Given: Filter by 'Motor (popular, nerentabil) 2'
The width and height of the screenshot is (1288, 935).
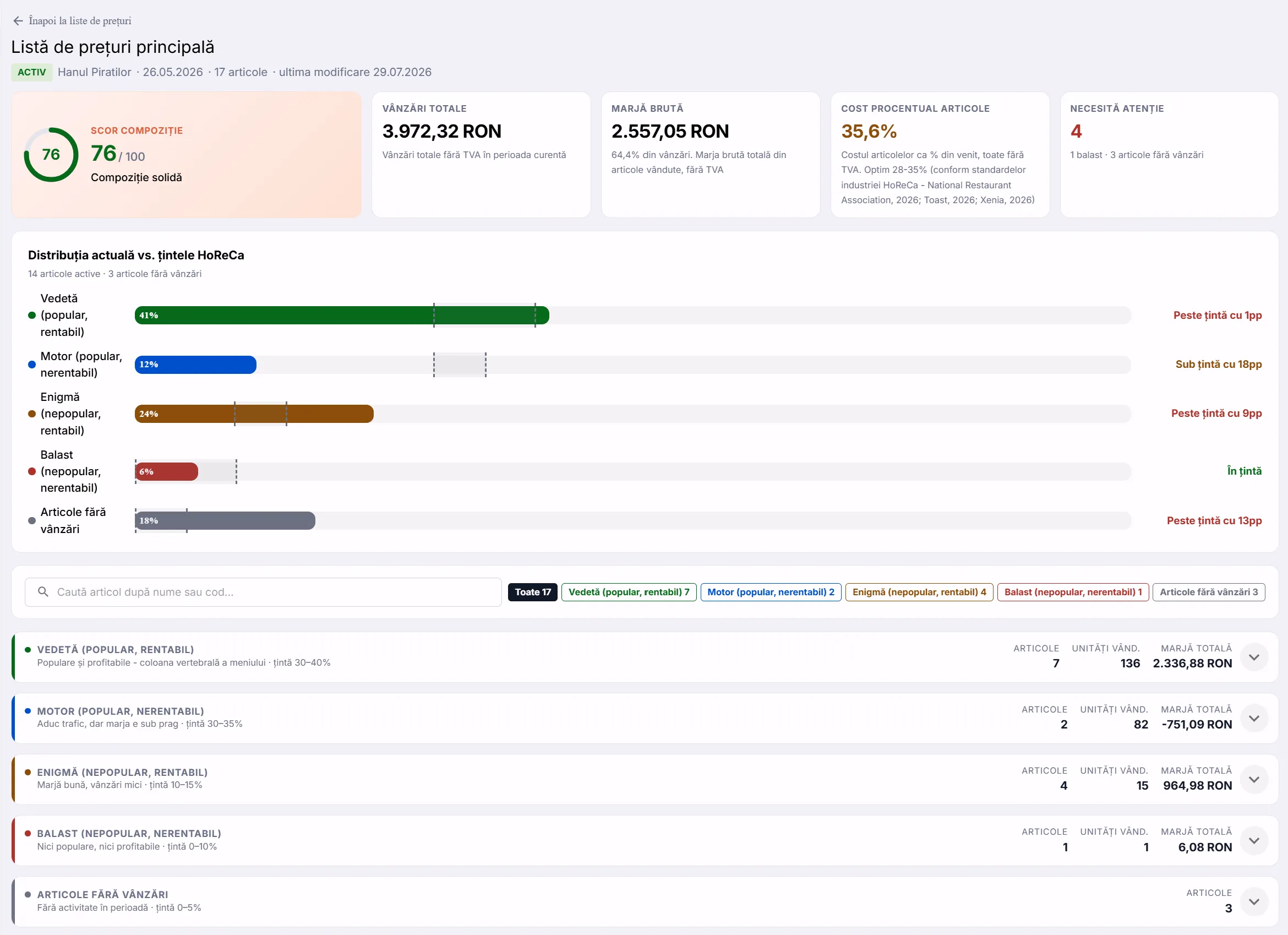Looking at the screenshot, I should point(771,592).
